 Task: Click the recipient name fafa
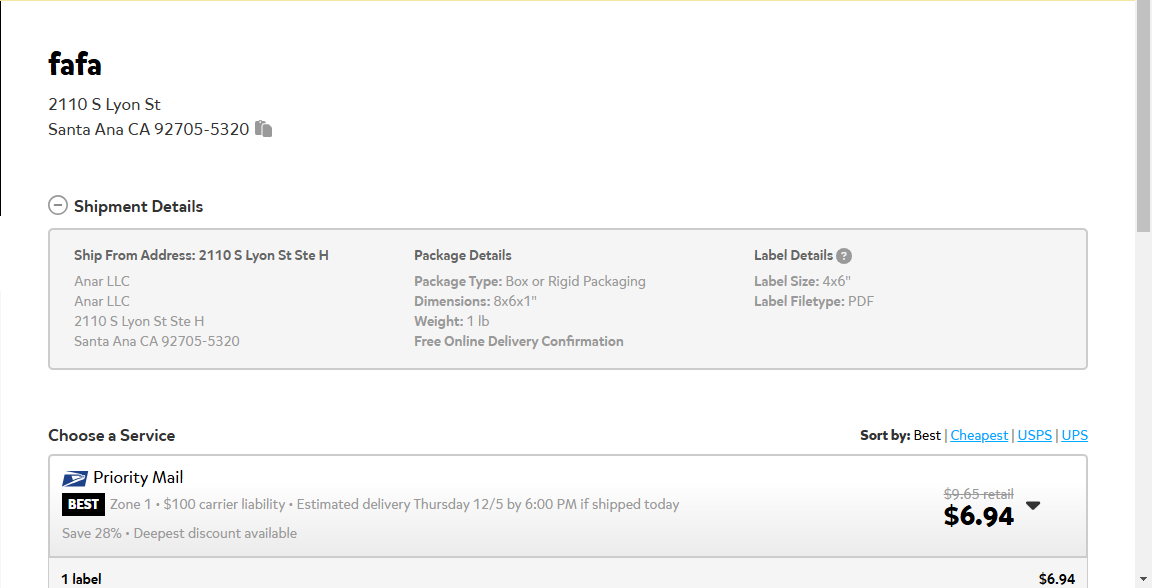click(x=75, y=64)
